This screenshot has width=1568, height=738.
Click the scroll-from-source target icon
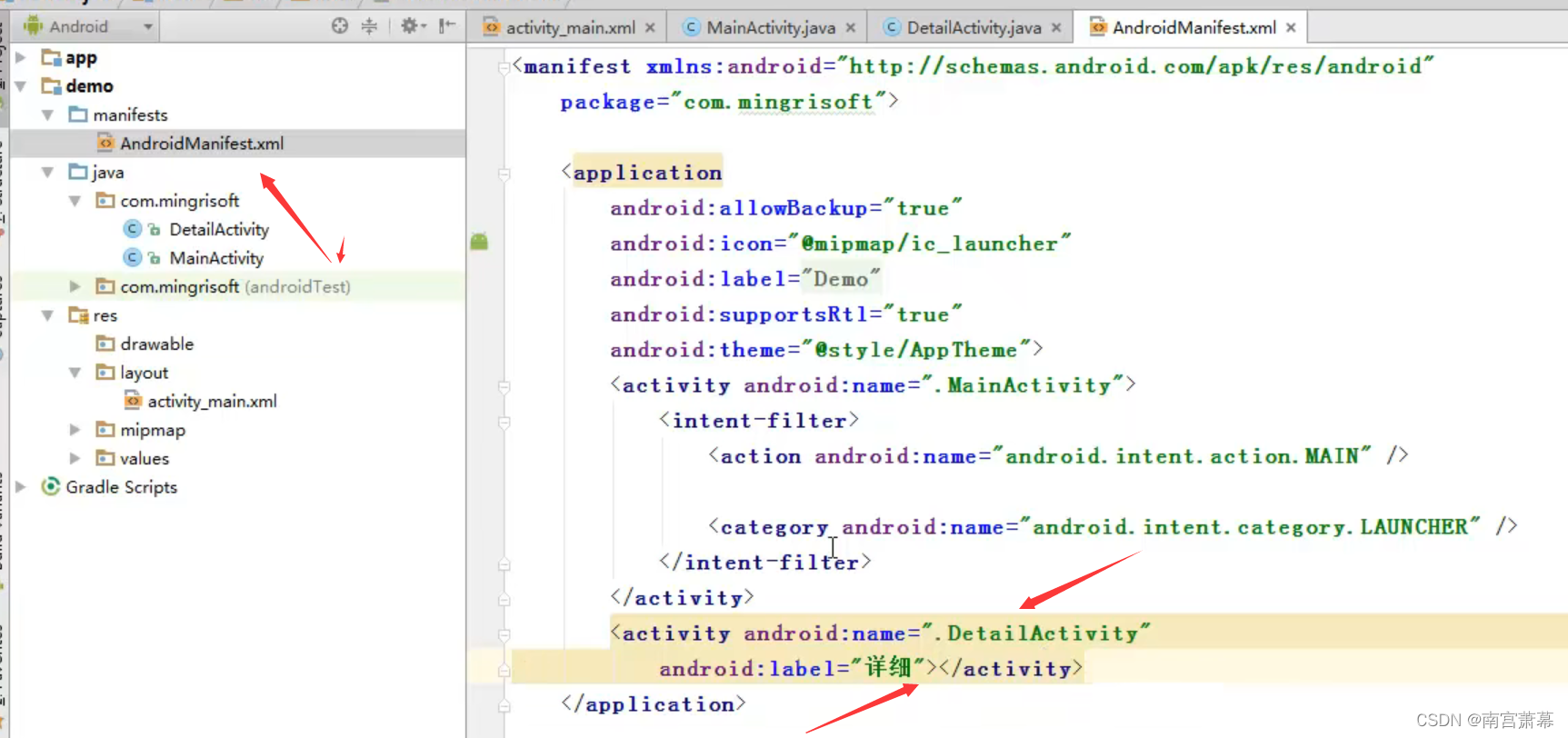click(x=340, y=25)
